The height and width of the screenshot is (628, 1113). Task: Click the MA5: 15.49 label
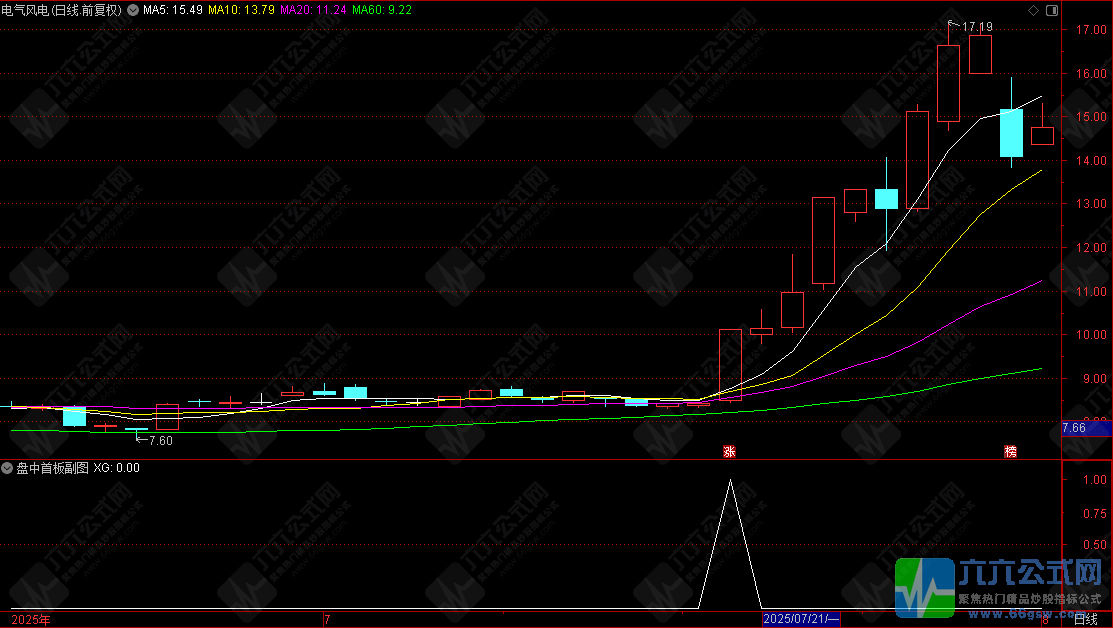click(173, 10)
